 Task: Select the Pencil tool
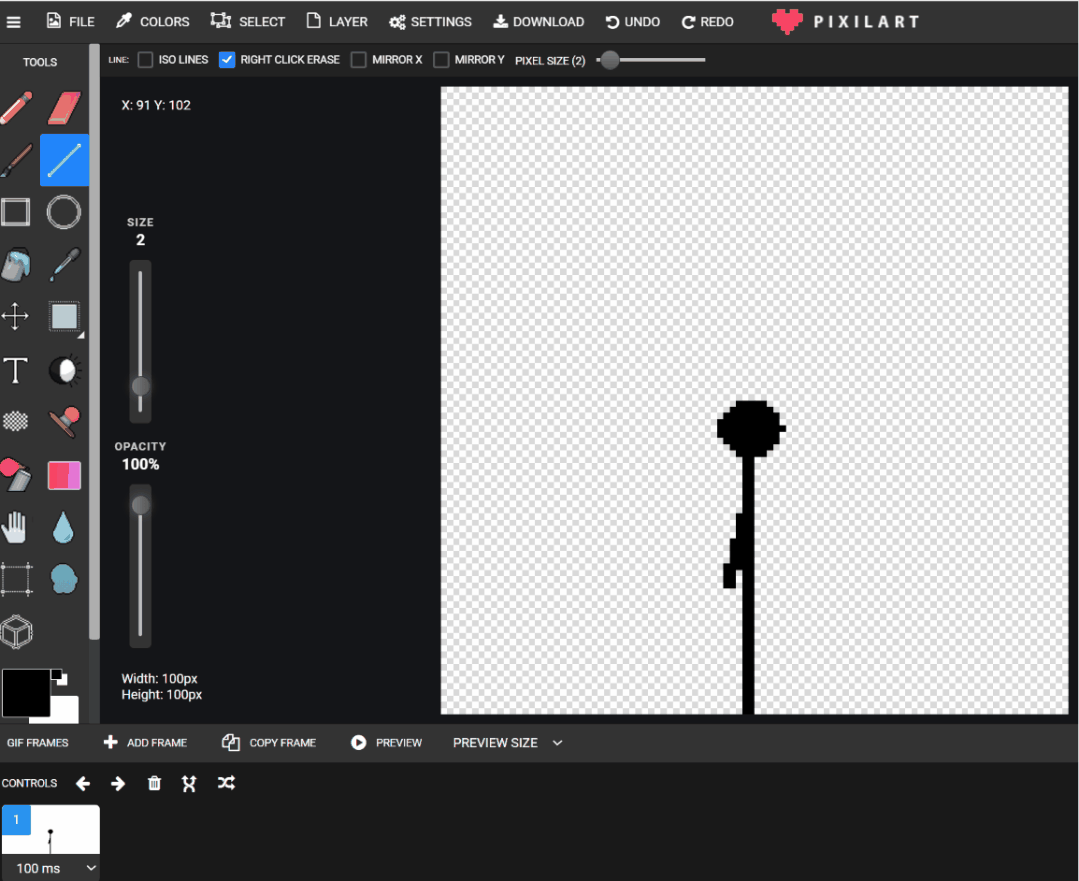17,108
